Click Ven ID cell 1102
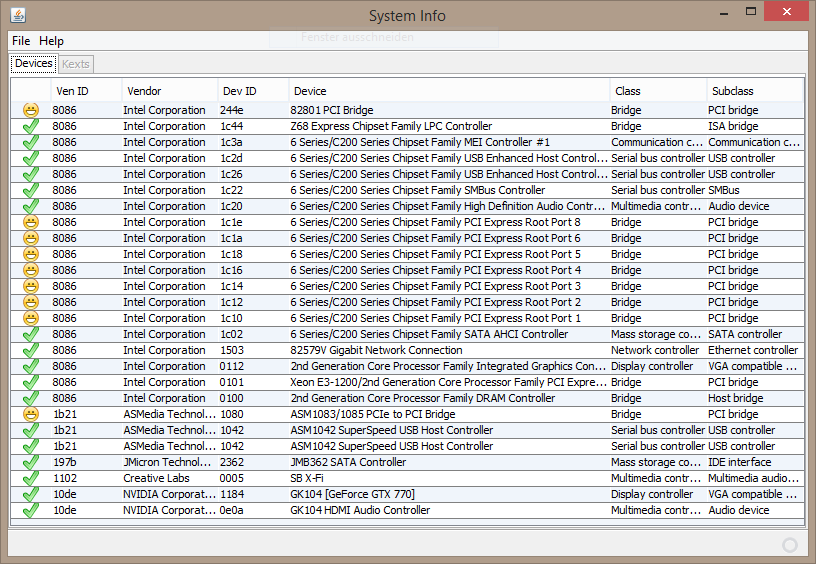This screenshot has height=564, width=816. click(x=86, y=478)
